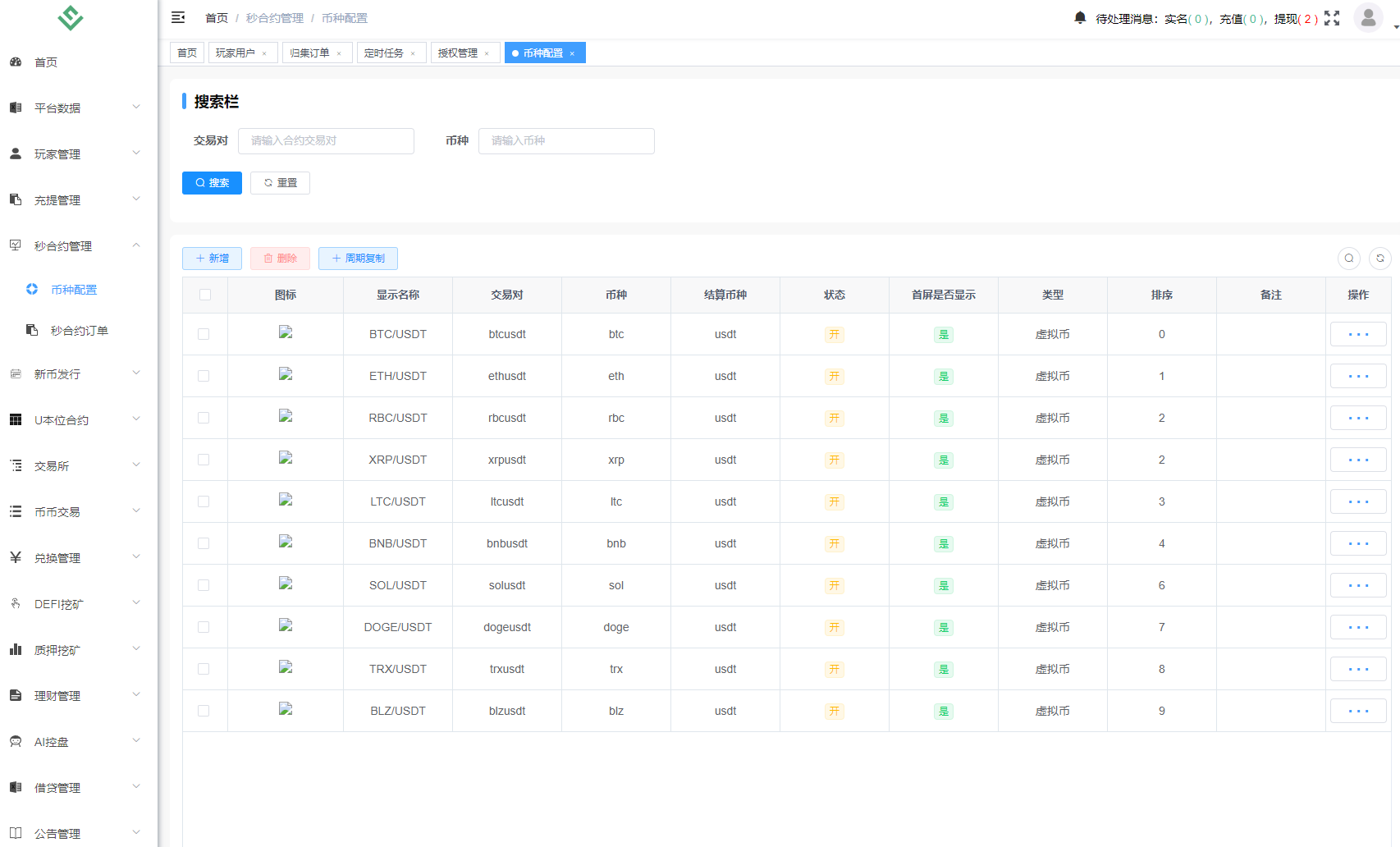This screenshot has width=1400, height=847.
Task: Click the 删除 delete button
Action: (280, 259)
